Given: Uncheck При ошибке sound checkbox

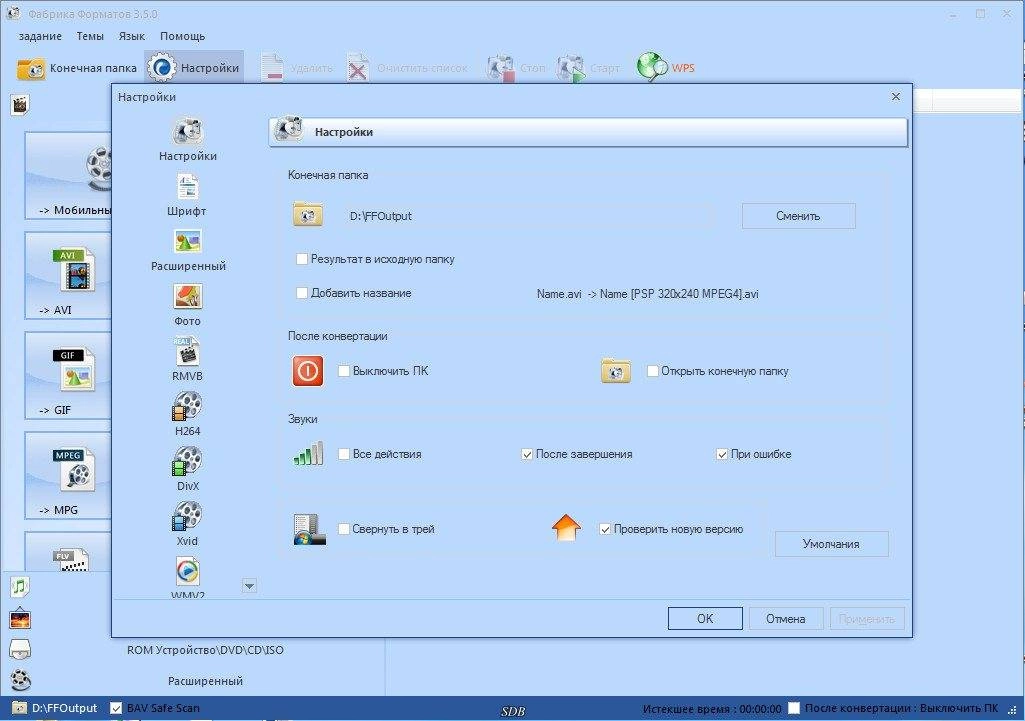Looking at the screenshot, I should [x=722, y=454].
